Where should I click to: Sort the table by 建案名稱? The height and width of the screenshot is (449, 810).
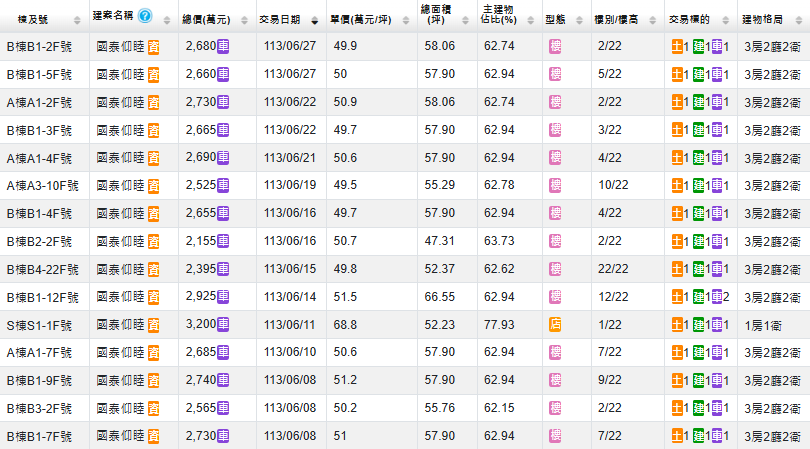click(166, 20)
